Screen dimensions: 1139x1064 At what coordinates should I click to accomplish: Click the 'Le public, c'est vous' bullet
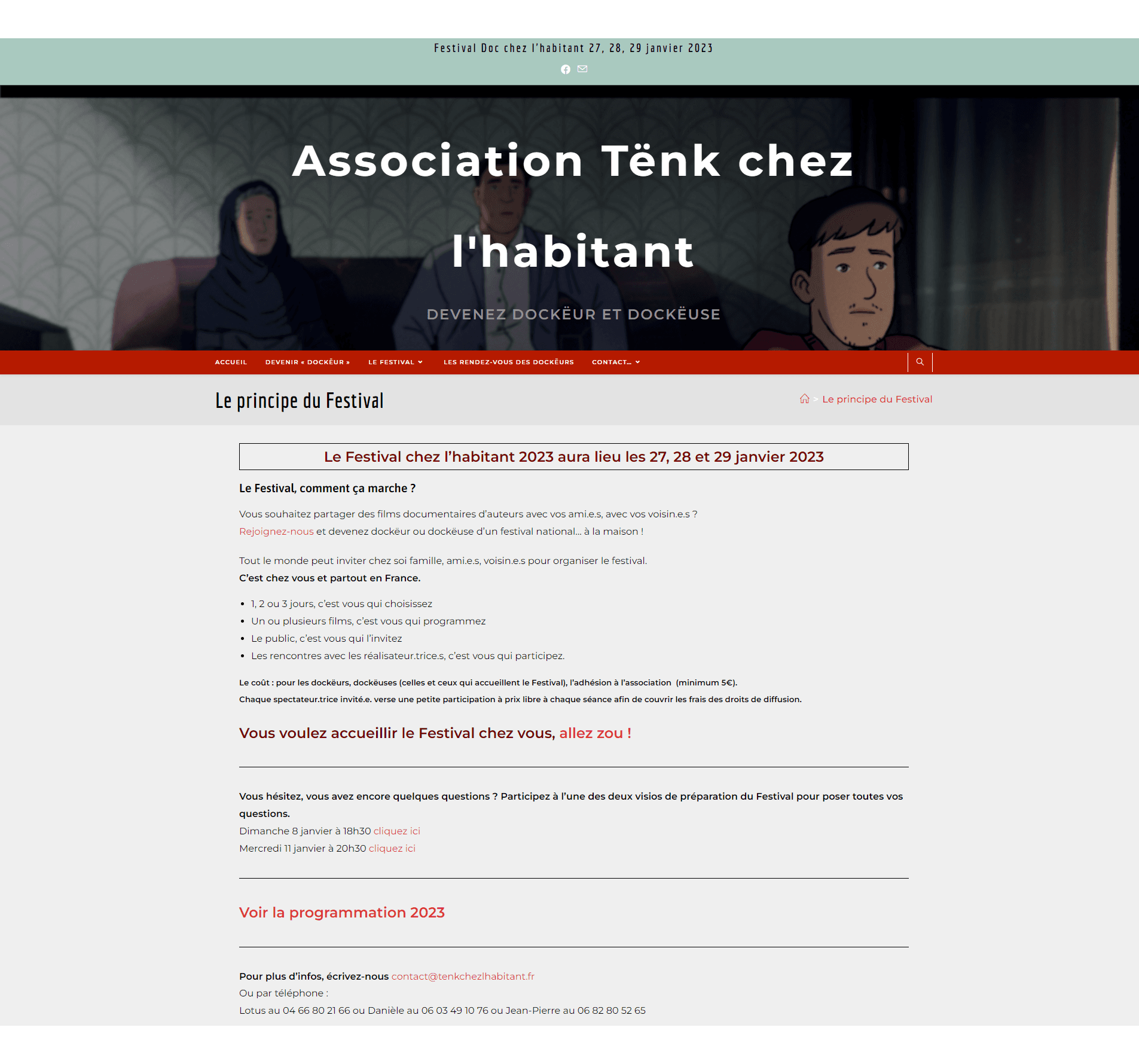pyautogui.click(x=326, y=638)
